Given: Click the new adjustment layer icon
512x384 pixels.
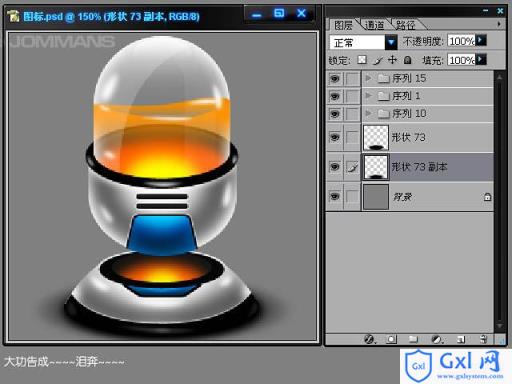Looking at the screenshot, I should tap(437, 339).
